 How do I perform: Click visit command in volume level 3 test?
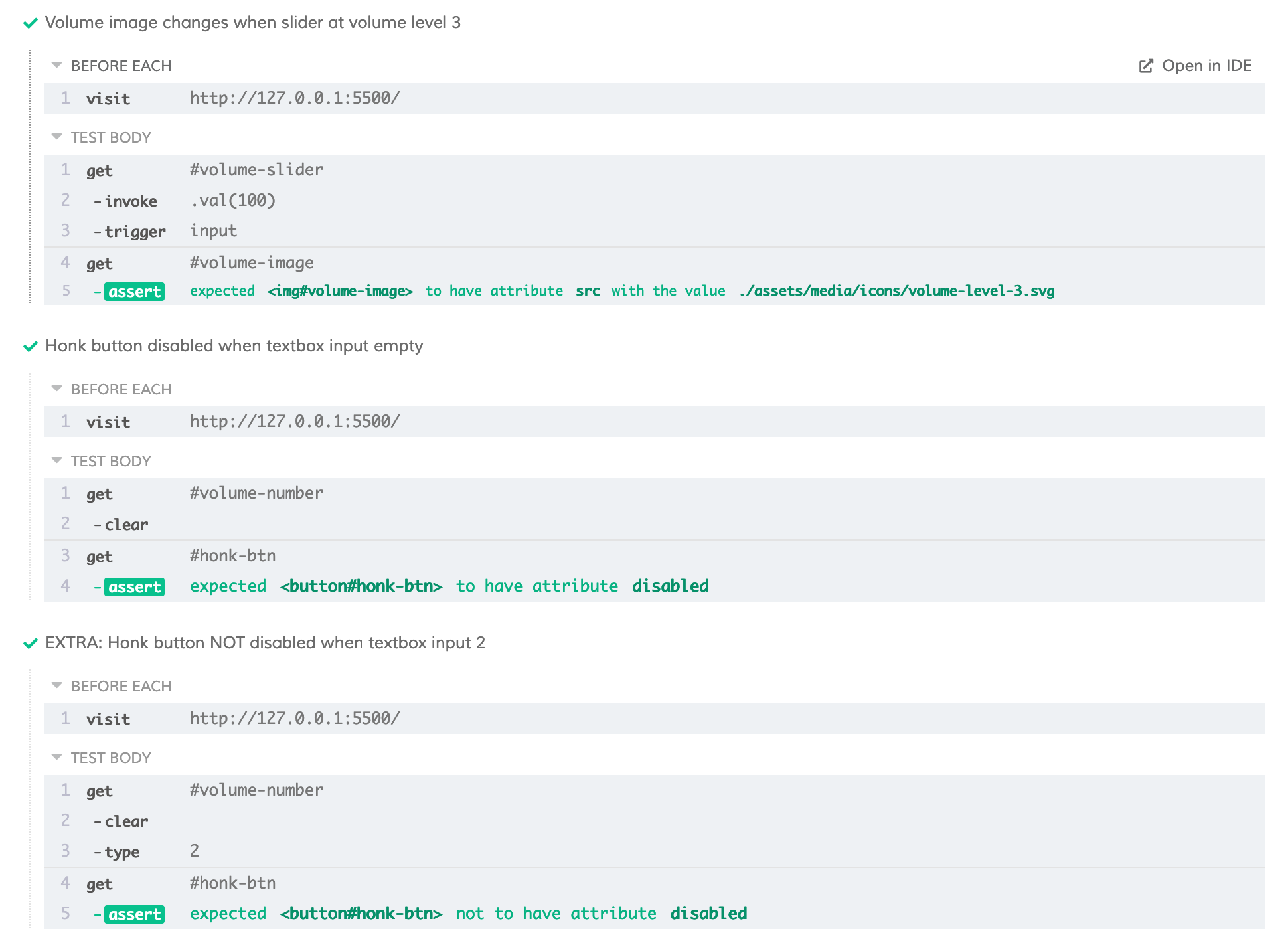pos(655,98)
